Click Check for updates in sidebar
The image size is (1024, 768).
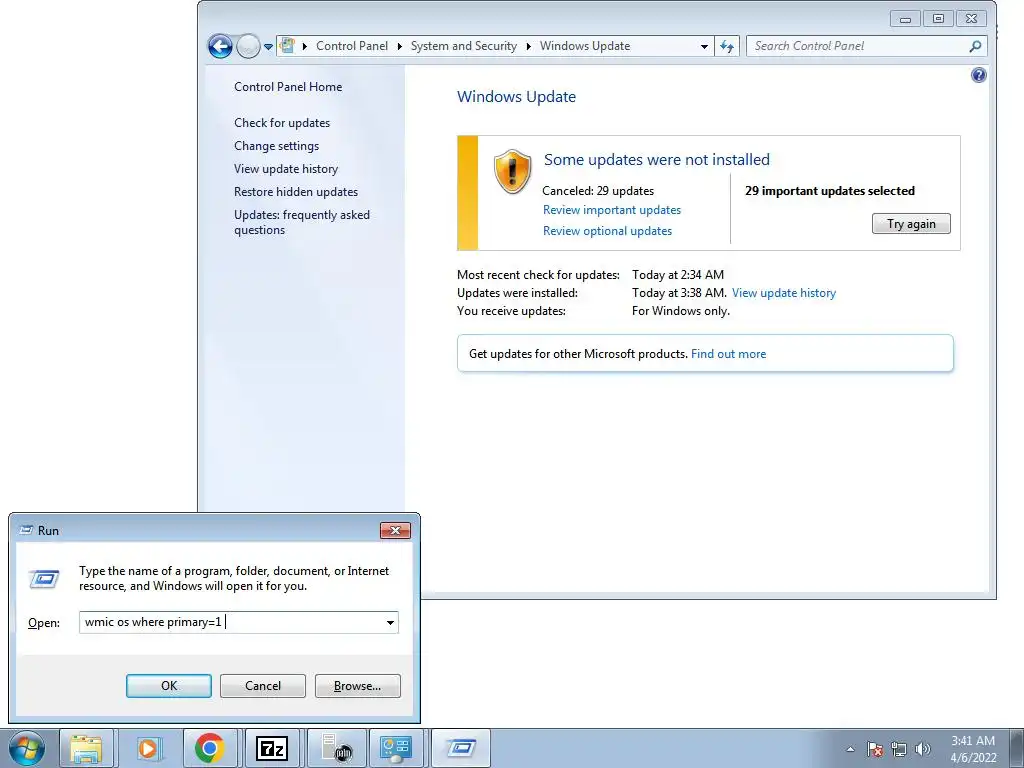pos(282,123)
